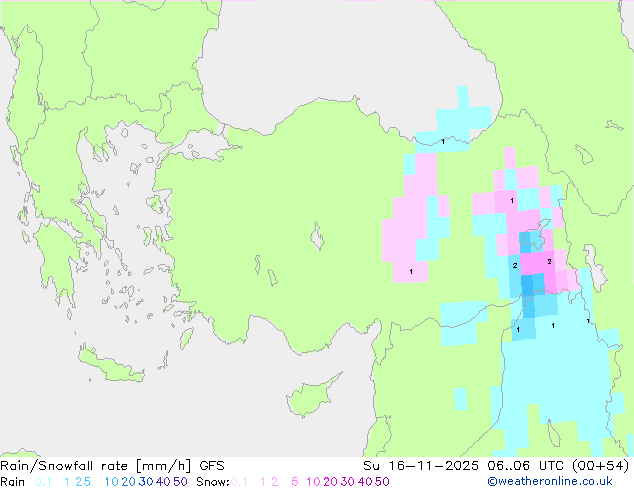
Task: Click the 'Rain/Snowfall rate [mm/h]' title text
Action: click(95, 466)
